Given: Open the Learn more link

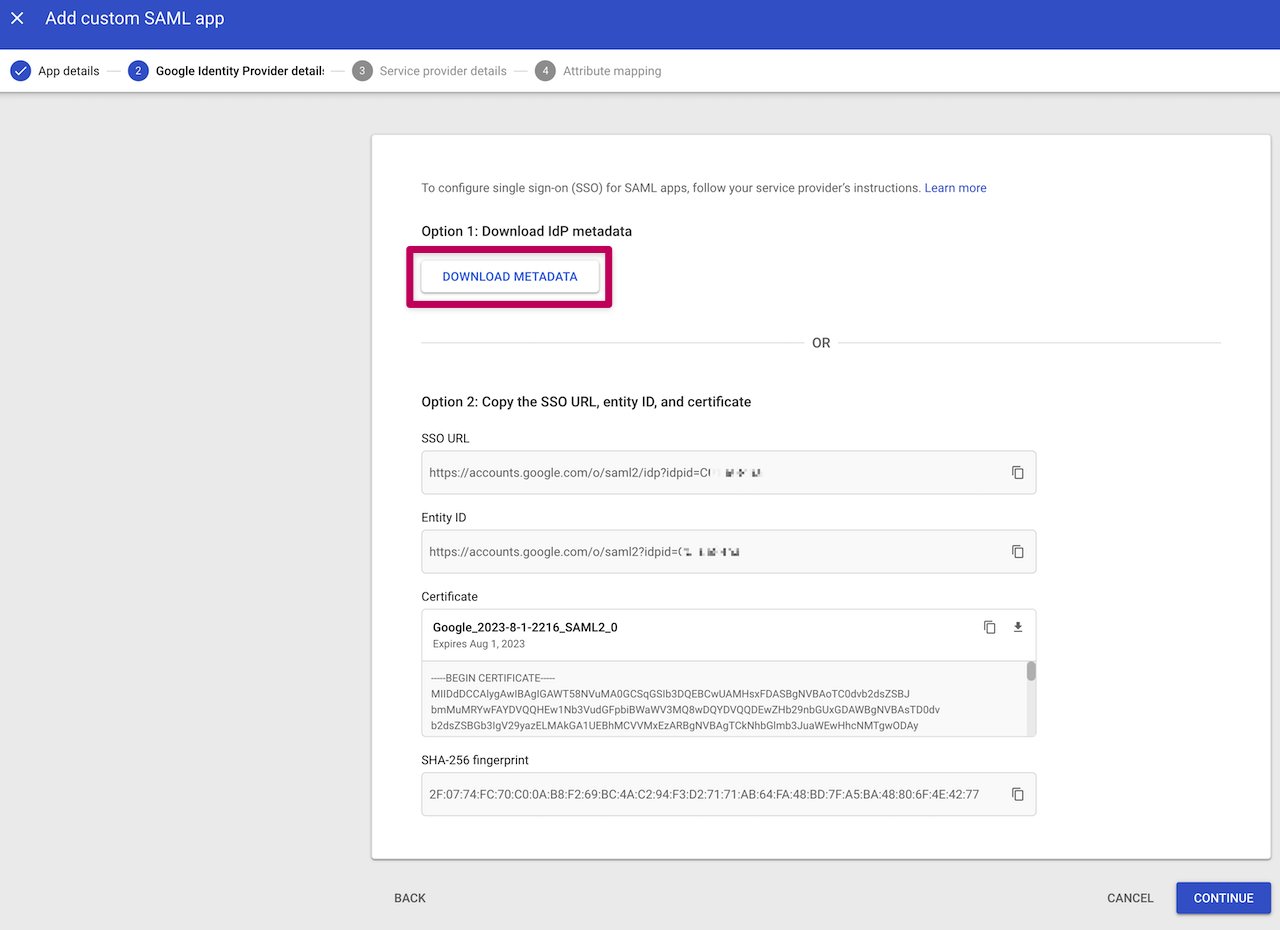Looking at the screenshot, I should click(x=955, y=188).
